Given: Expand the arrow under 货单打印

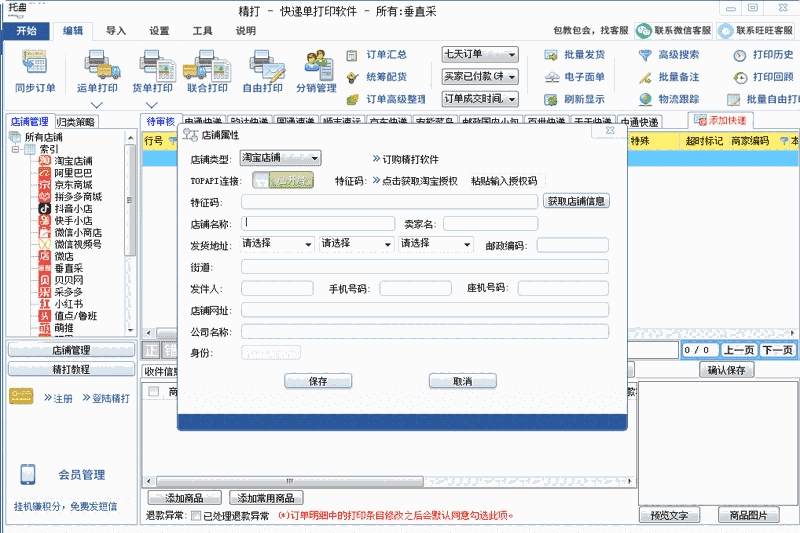Looking at the screenshot, I should tap(152, 105).
